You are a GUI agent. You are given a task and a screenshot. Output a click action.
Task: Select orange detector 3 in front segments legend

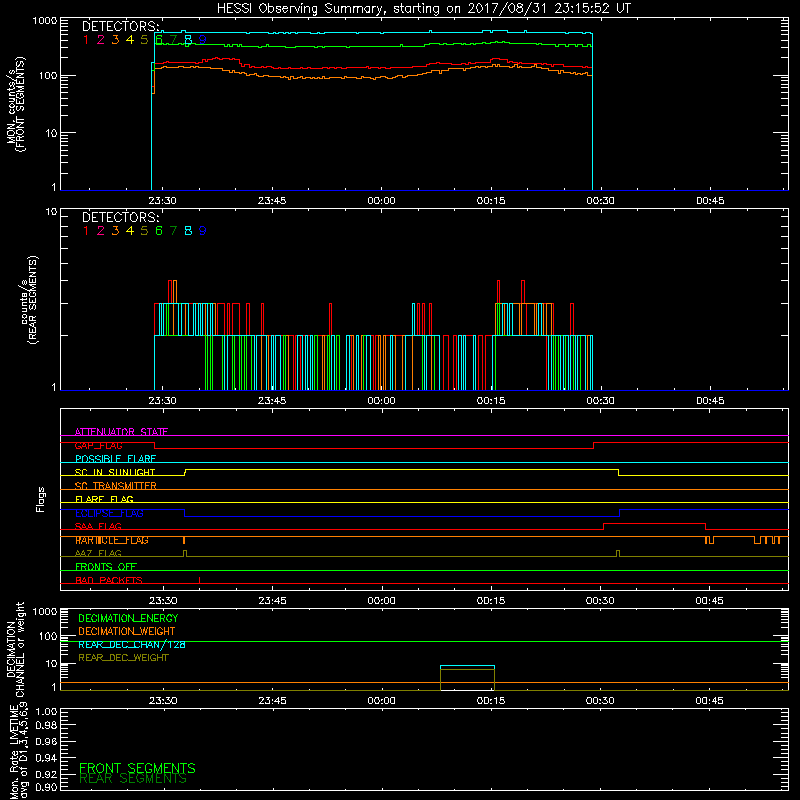pyautogui.click(x=115, y=40)
